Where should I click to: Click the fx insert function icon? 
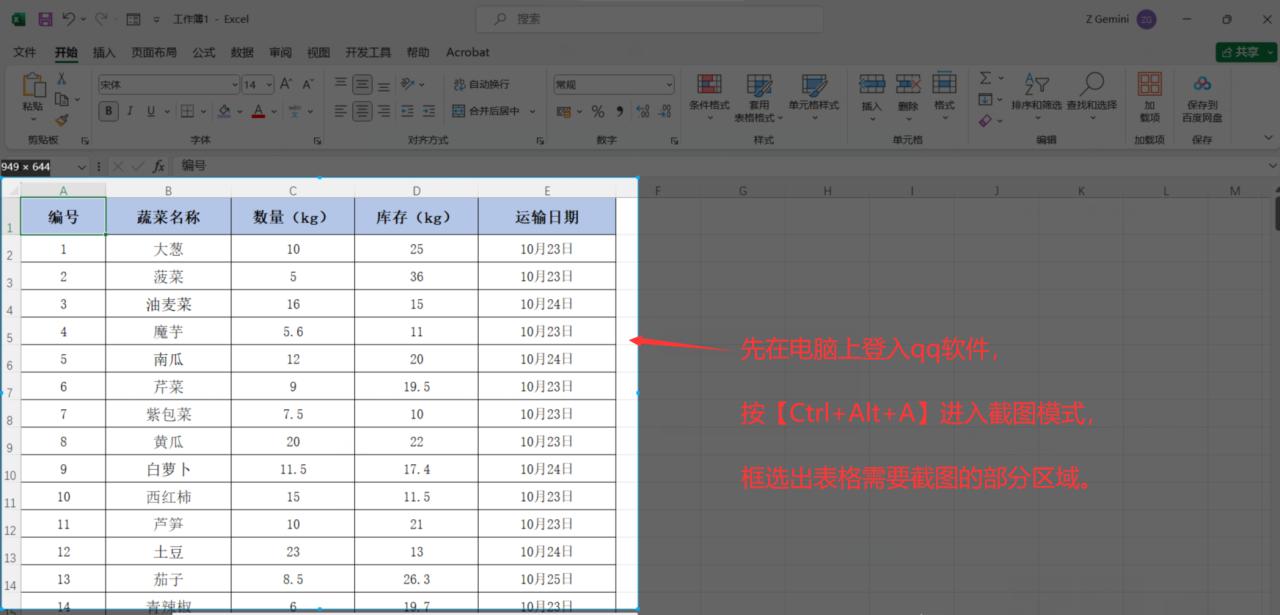click(158, 166)
